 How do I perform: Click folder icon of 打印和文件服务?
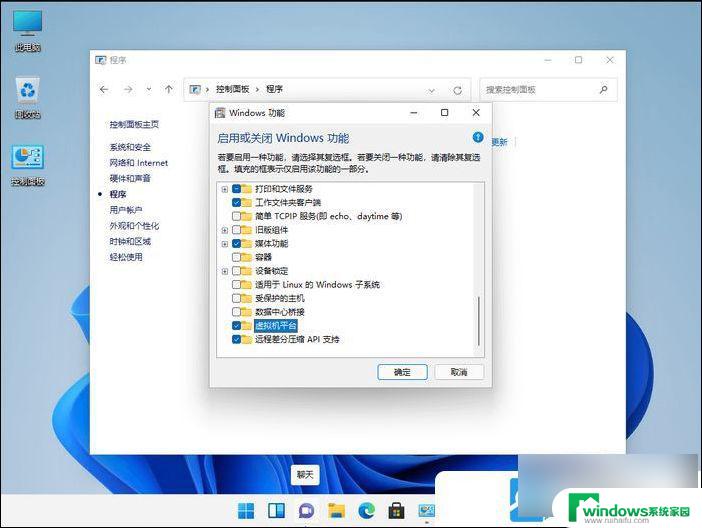coord(247,189)
